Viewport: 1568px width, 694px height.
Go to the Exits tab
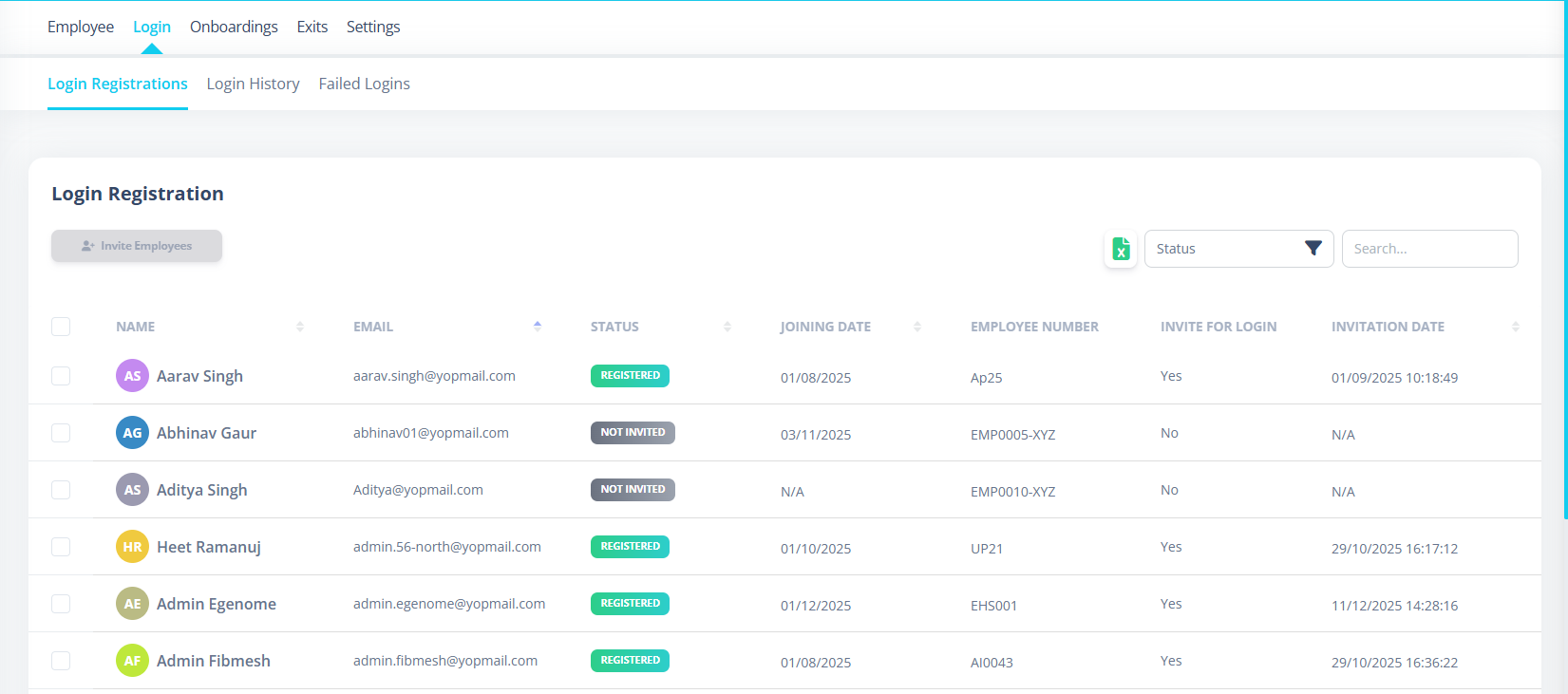pos(312,27)
